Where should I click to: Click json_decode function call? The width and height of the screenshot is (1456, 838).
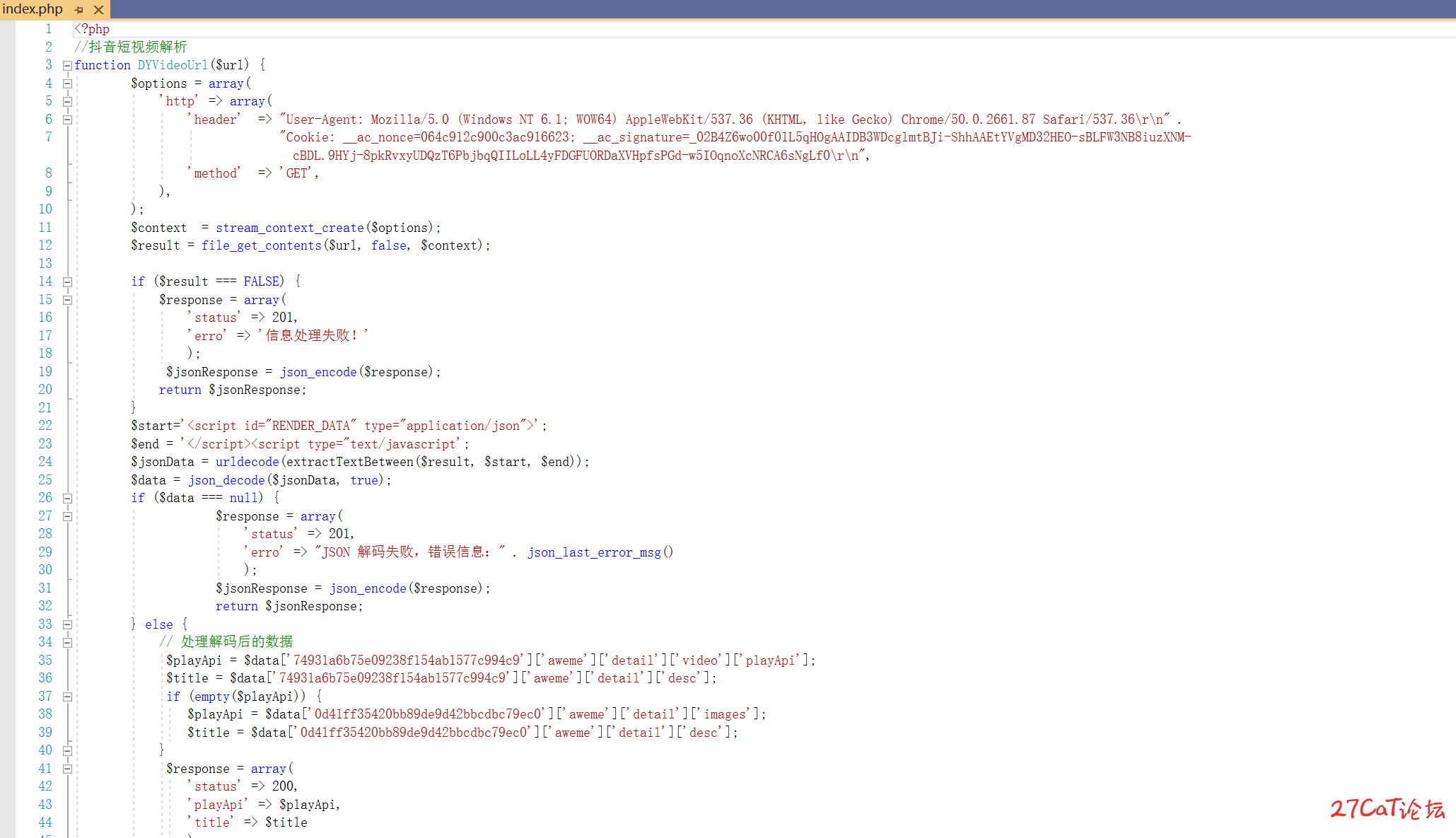(x=226, y=480)
